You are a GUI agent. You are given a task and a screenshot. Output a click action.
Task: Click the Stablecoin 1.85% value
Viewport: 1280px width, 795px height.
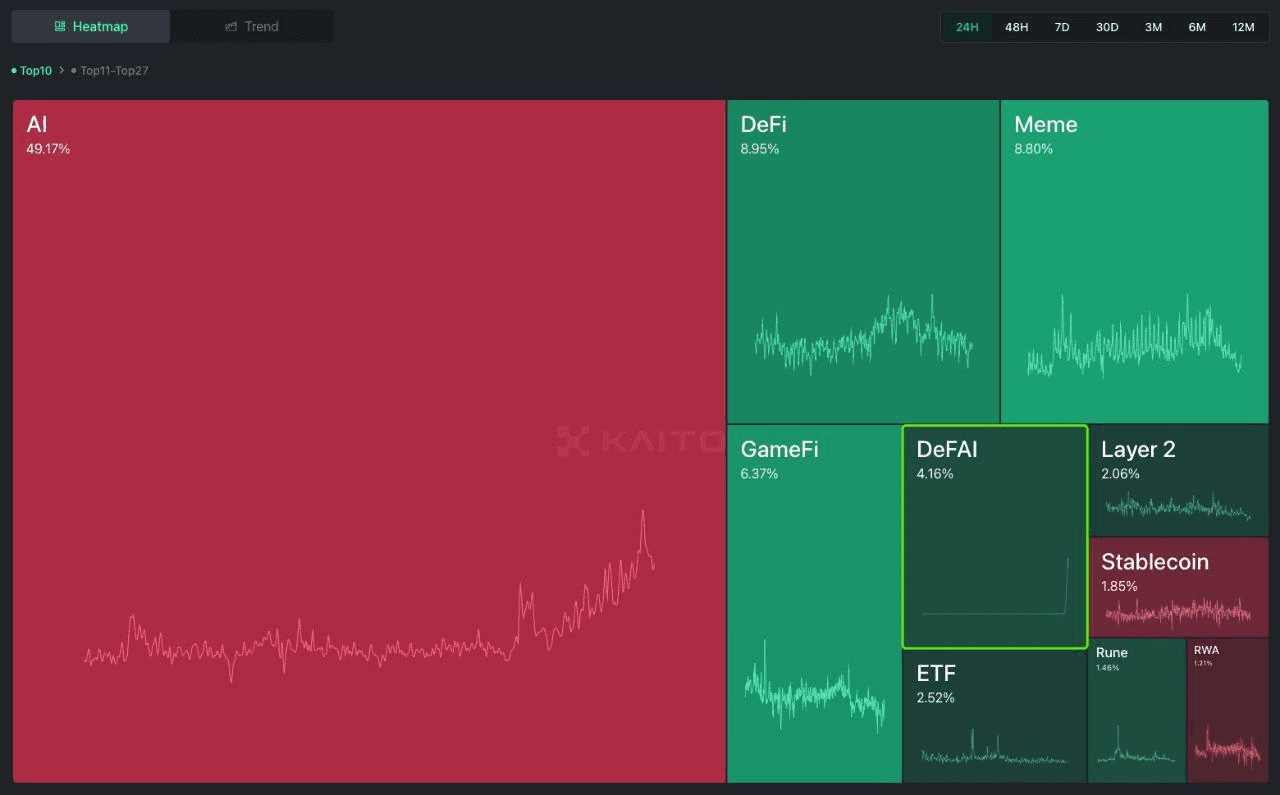(1119, 586)
